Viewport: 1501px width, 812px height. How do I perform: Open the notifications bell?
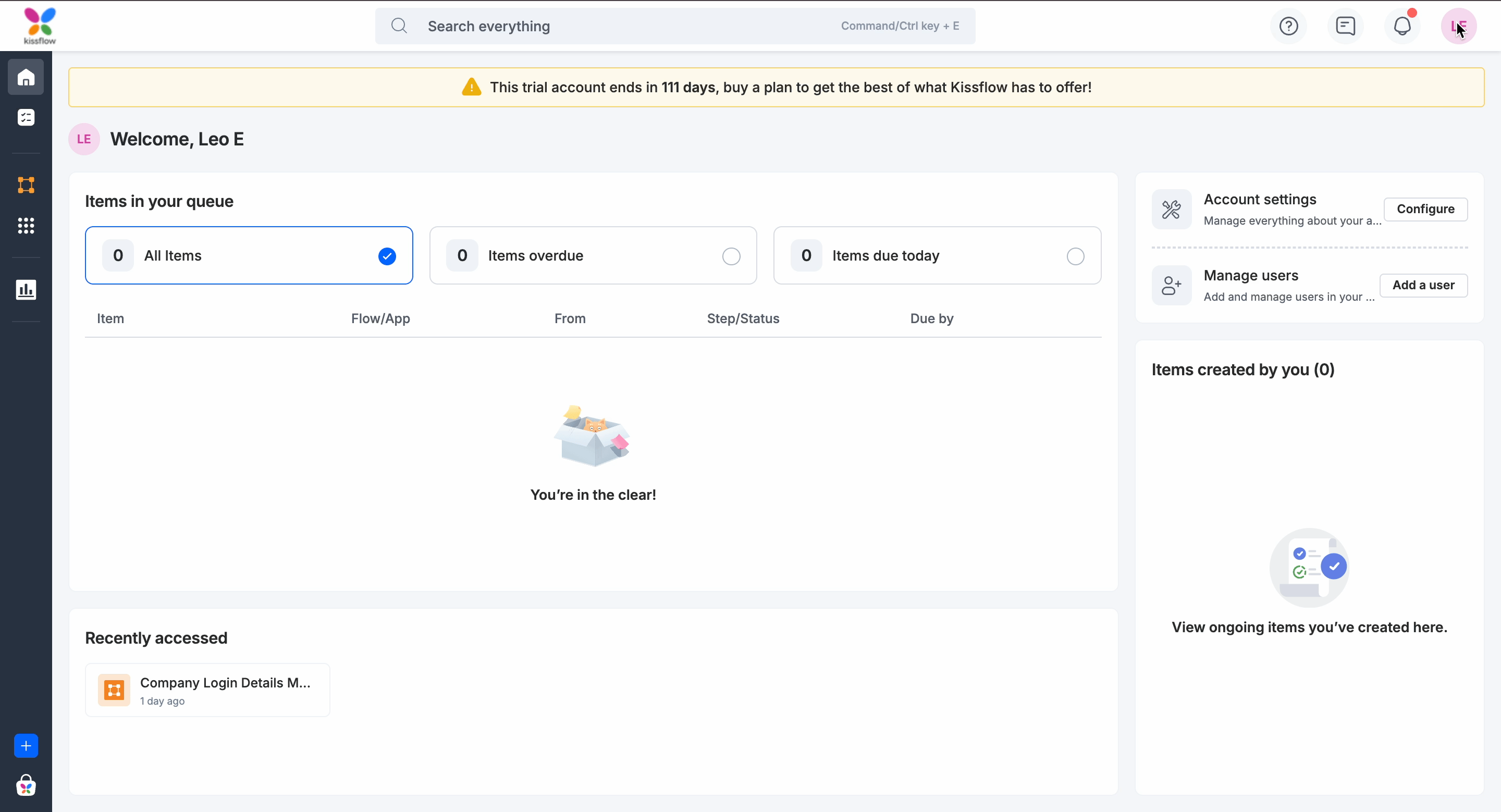(x=1402, y=26)
